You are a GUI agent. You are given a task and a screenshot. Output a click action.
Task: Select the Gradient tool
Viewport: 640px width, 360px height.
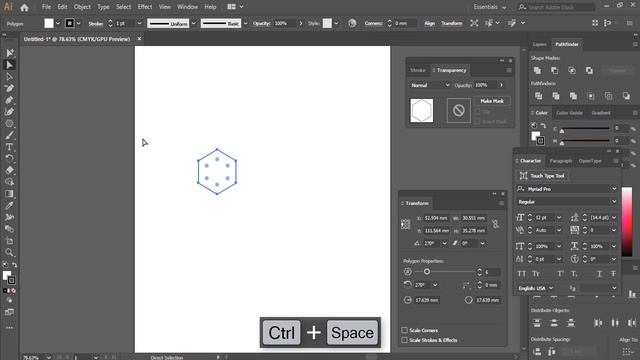(x=9, y=194)
